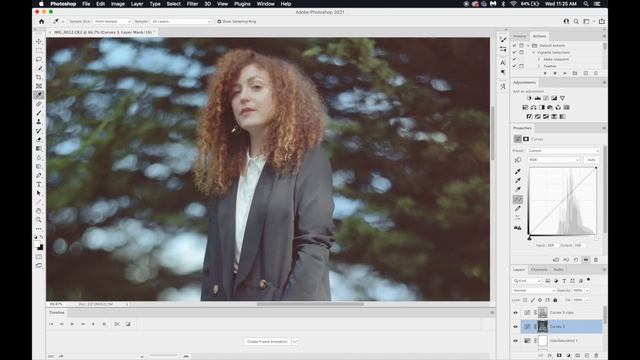
Task: Open the layer Kind filter dropdown
Action: pyautogui.click(x=527, y=281)
